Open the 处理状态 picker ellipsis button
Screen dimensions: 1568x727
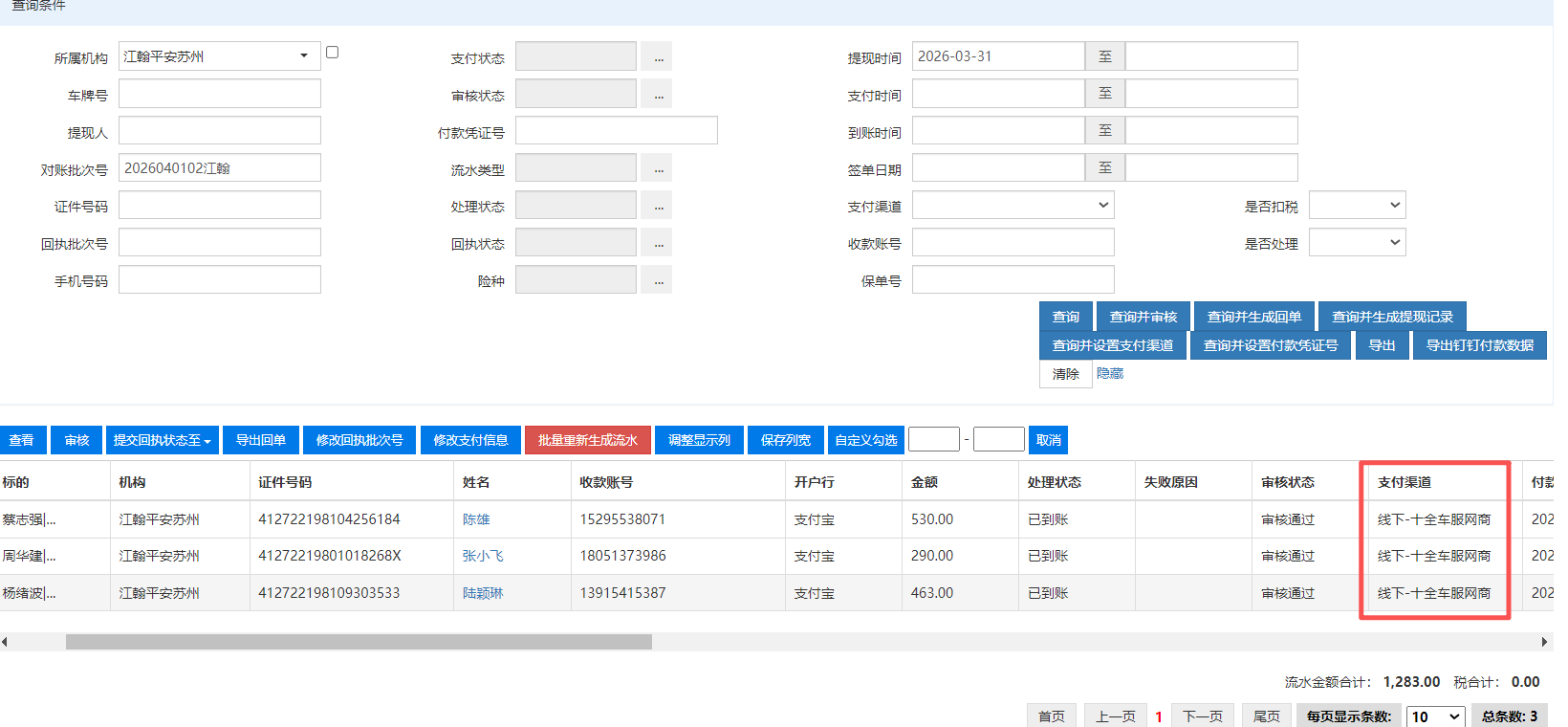656,206
